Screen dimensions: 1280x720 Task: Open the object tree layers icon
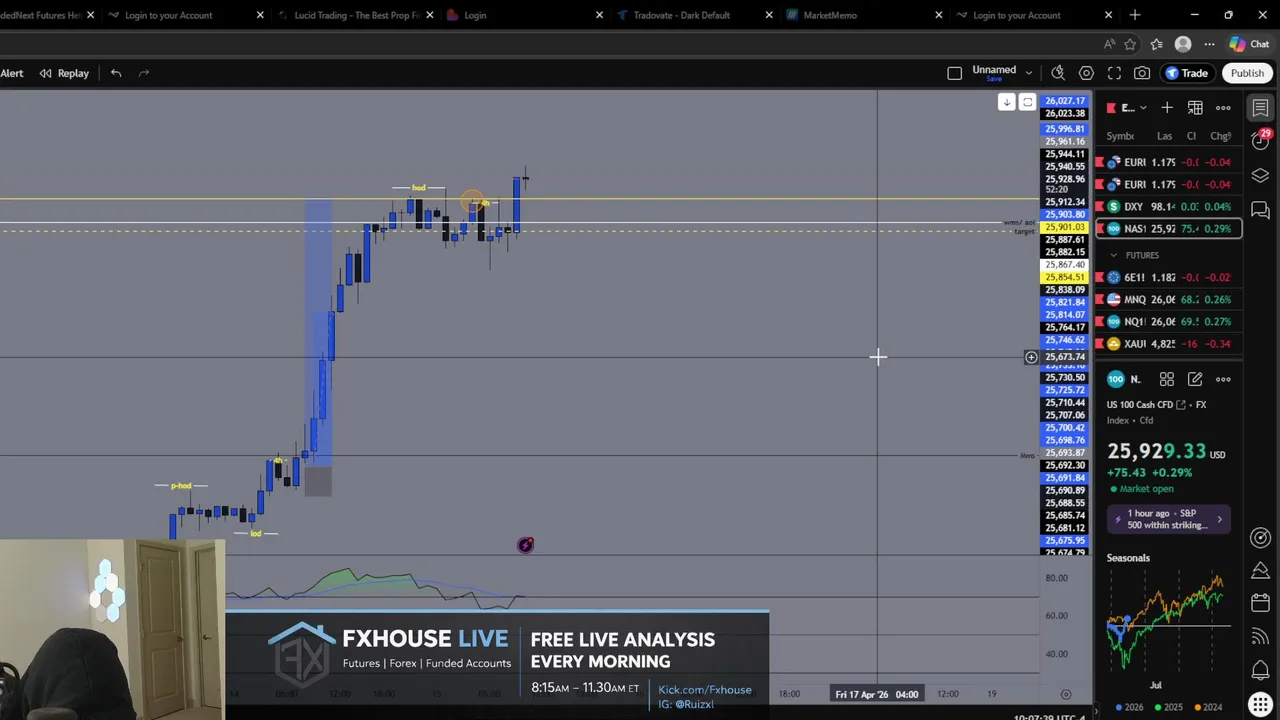tap(1260, 176)
